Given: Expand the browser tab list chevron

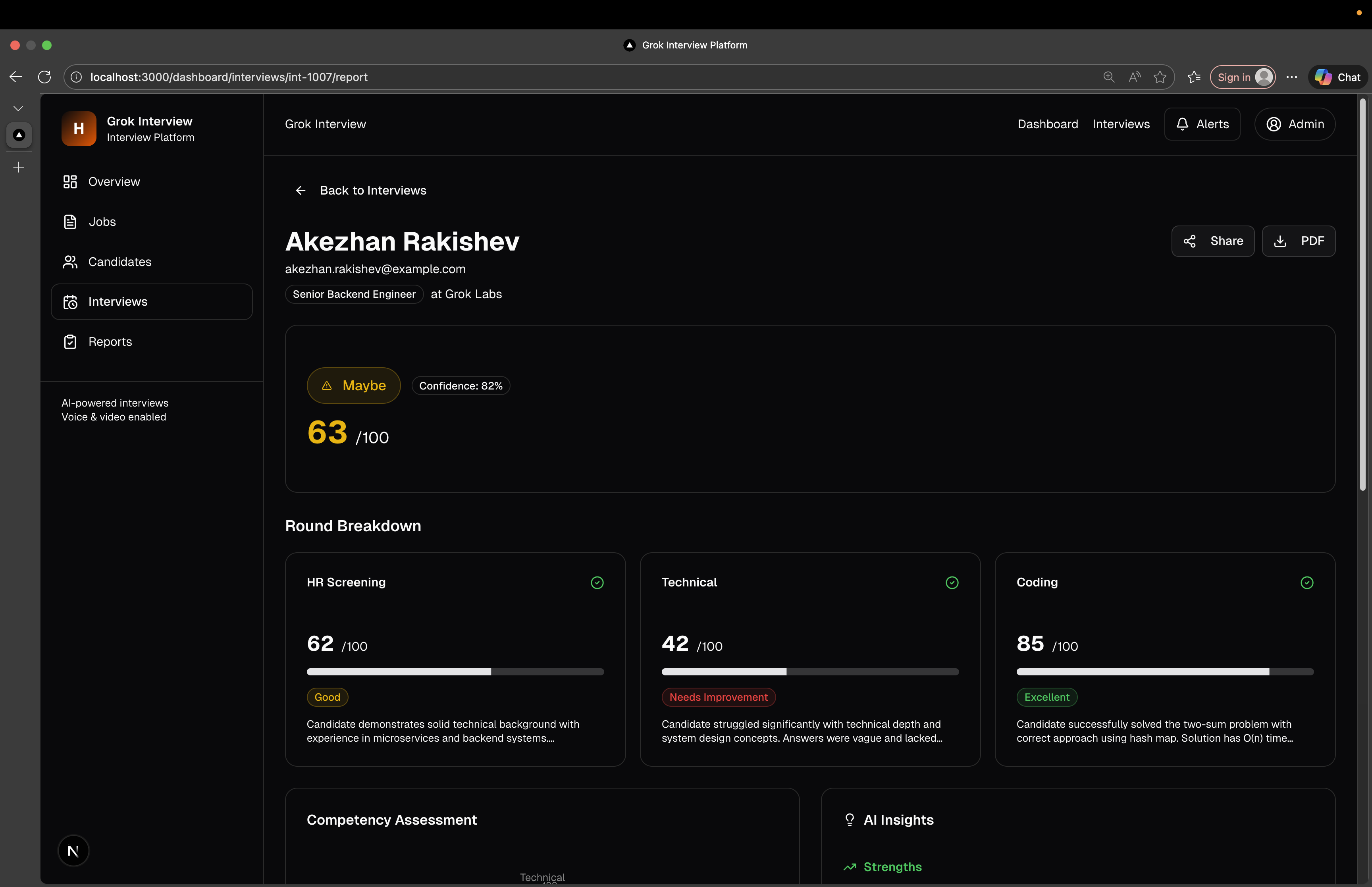Looking at the screenshot, I should pyautogui.click(x=18, y=108).
